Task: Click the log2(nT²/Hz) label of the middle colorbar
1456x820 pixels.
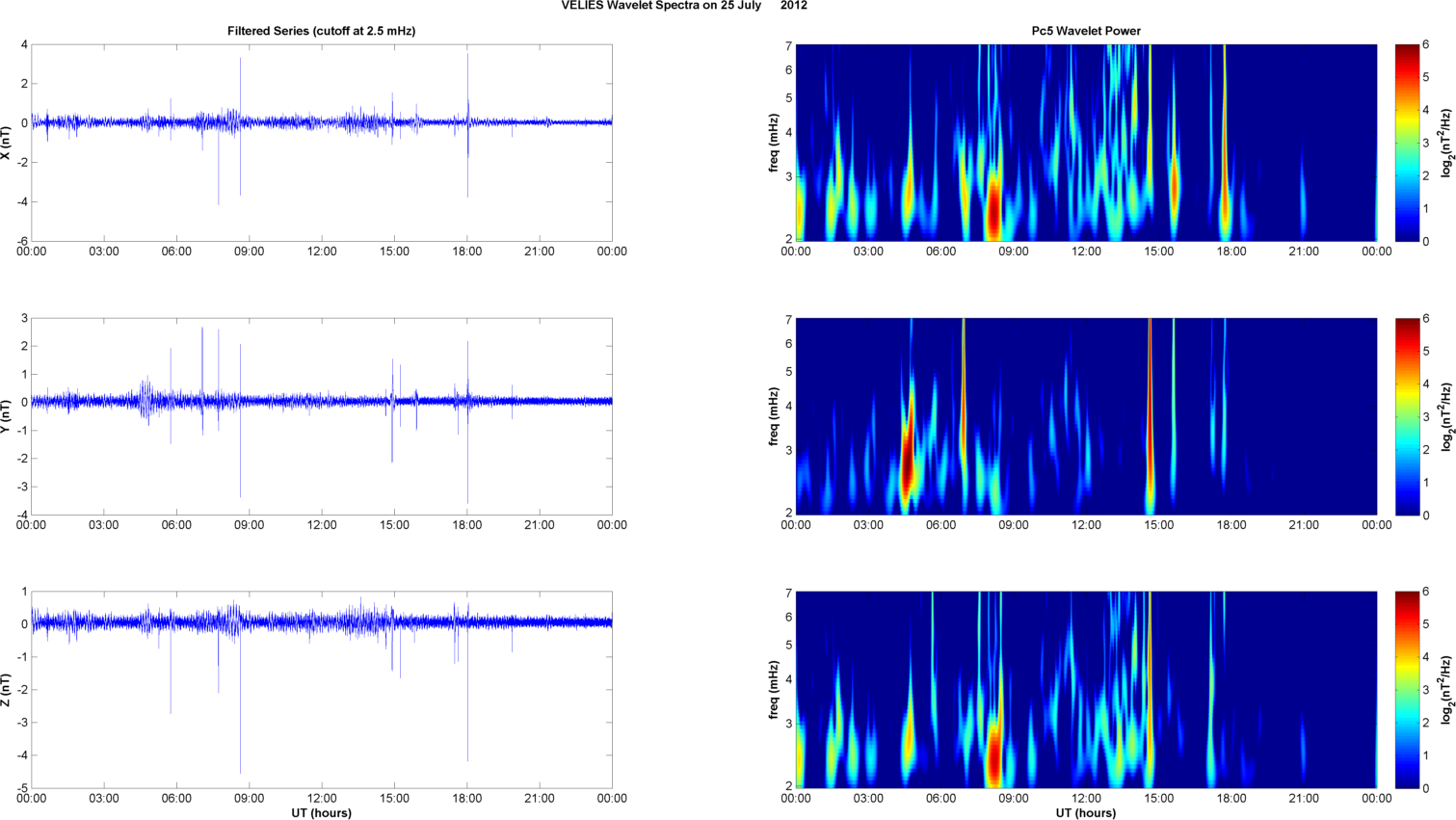Action: point(1446,416)
